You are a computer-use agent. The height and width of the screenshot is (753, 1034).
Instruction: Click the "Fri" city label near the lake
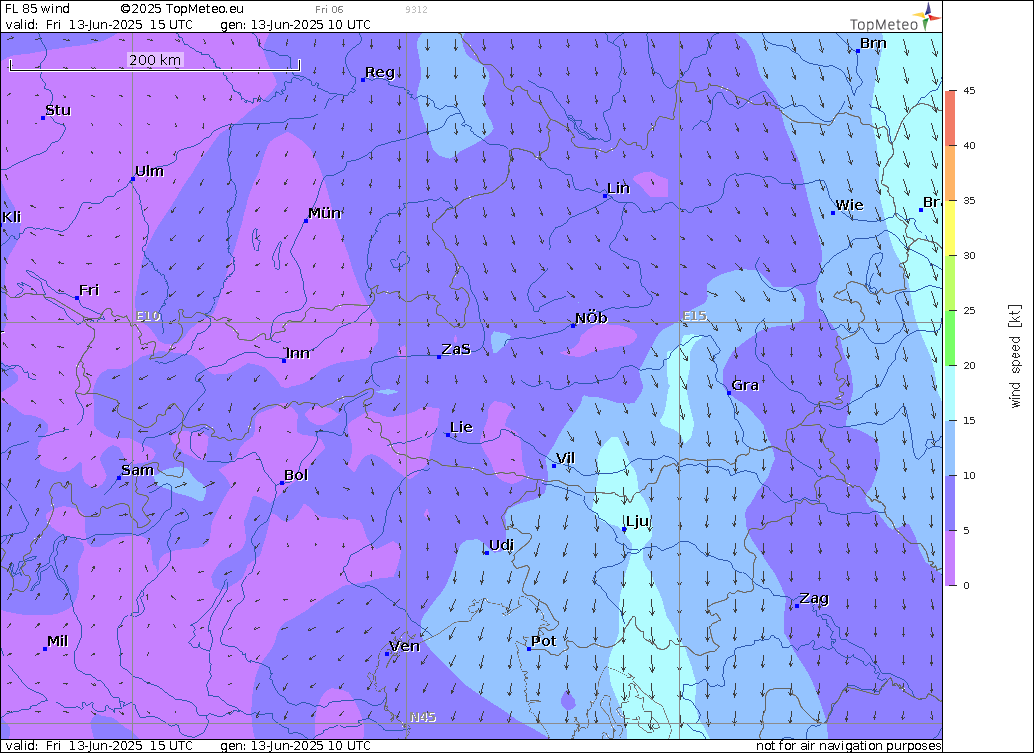(89, 290)
